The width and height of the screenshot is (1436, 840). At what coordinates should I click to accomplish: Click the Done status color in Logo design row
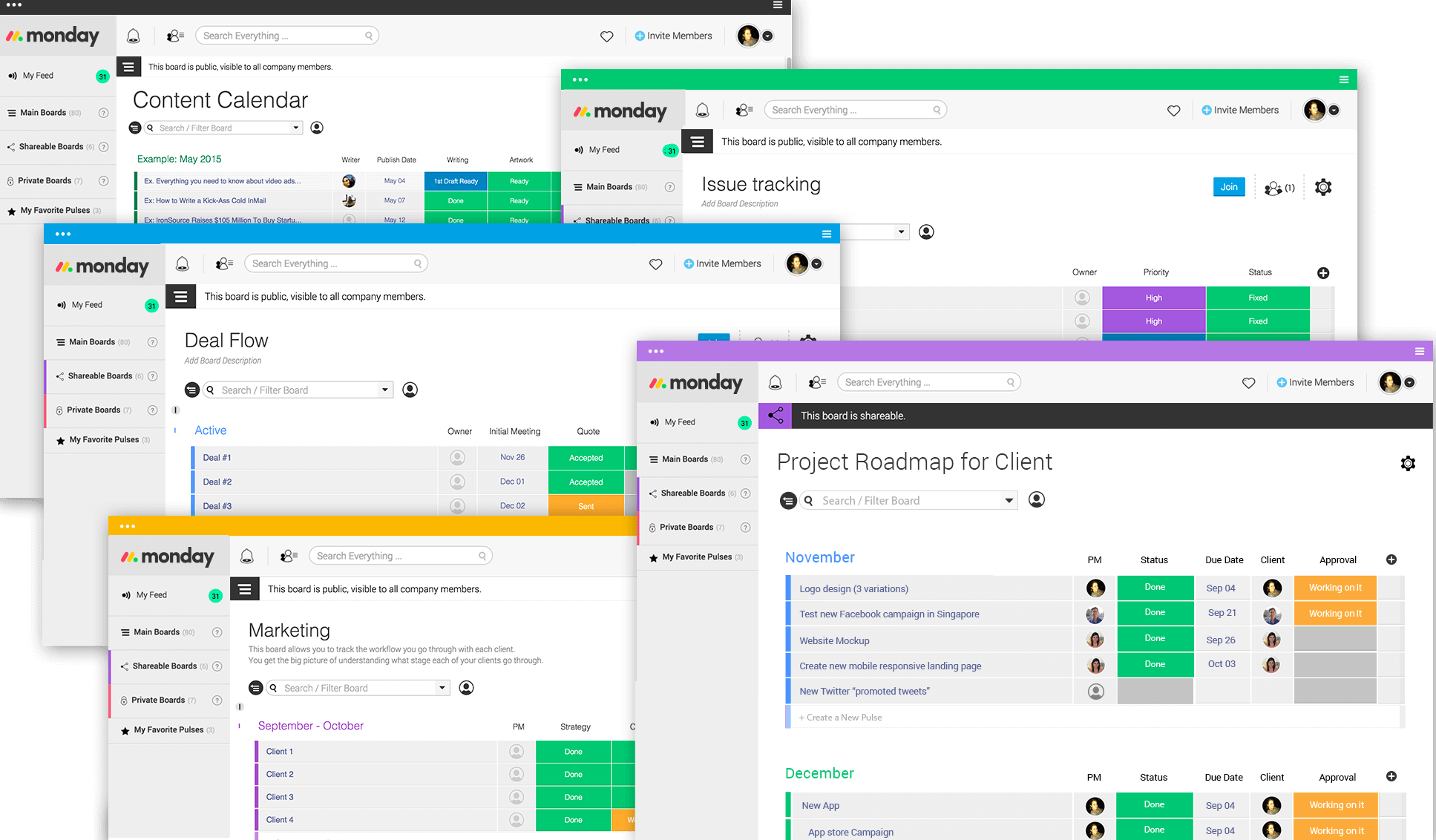(1155, 587)
